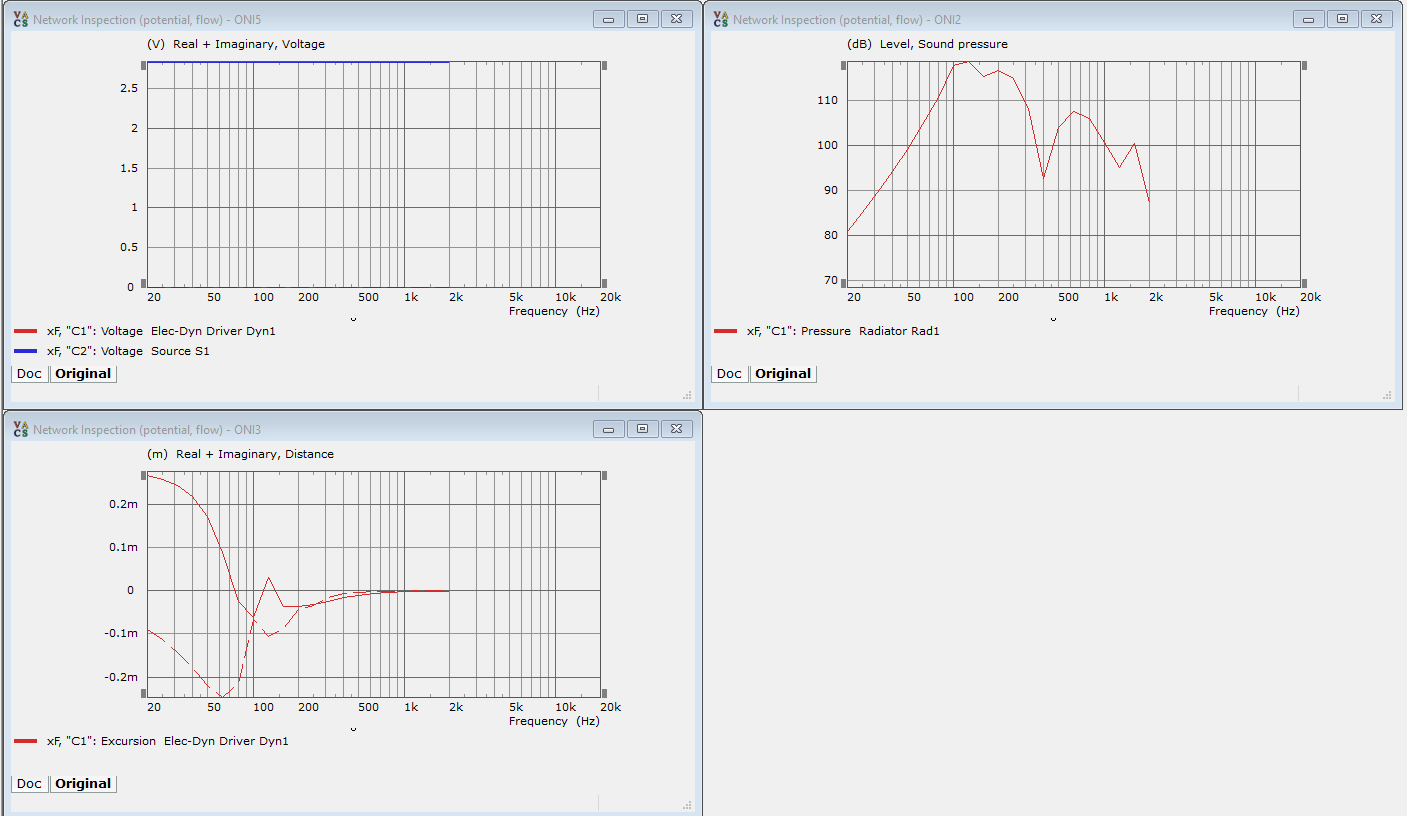This screenshot has width=1407, height=816.
Task: Close the ONI5 window
Action: click(x=676, y=19)
